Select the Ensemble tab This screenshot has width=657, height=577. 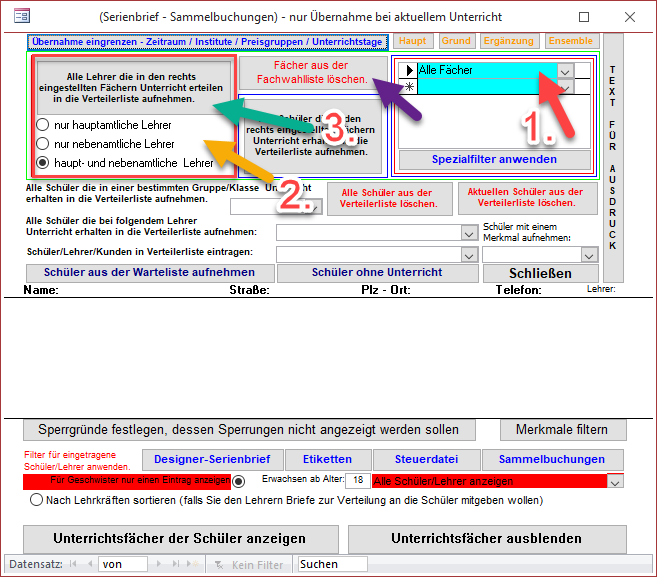click(x=570, y=41)
